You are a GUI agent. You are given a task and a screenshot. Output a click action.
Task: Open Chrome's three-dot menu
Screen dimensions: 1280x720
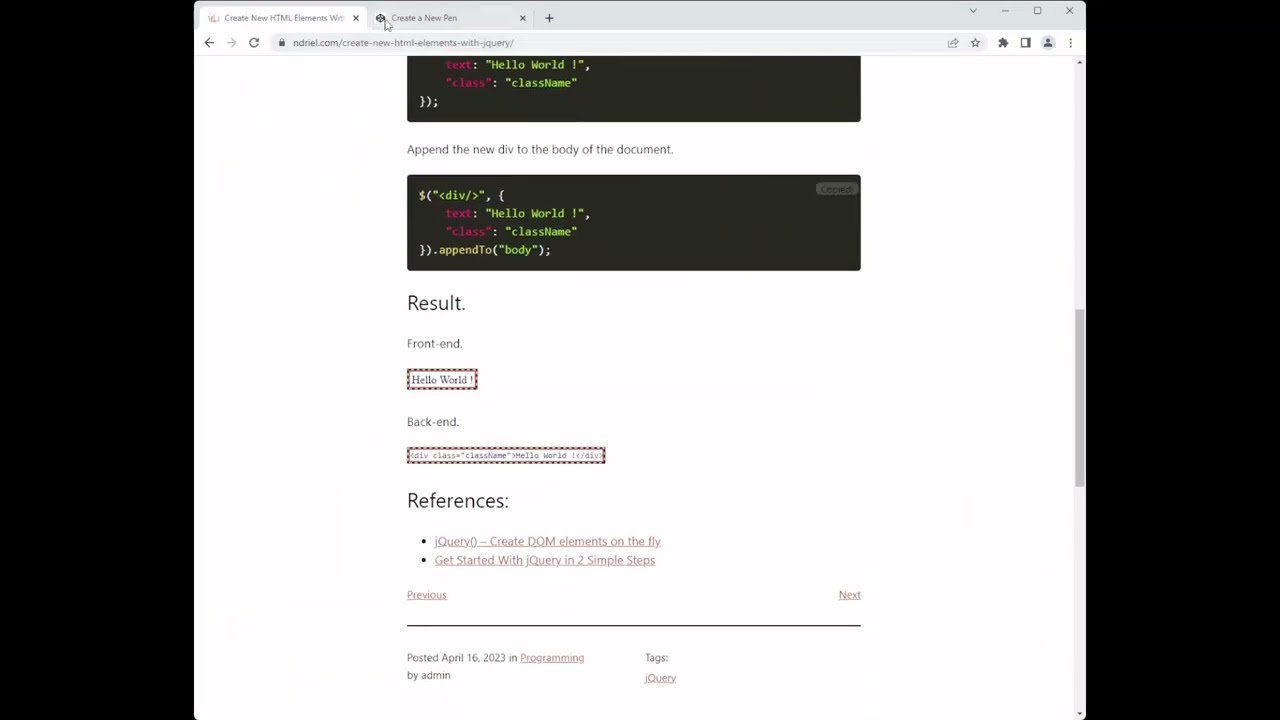click(1070, 43)
